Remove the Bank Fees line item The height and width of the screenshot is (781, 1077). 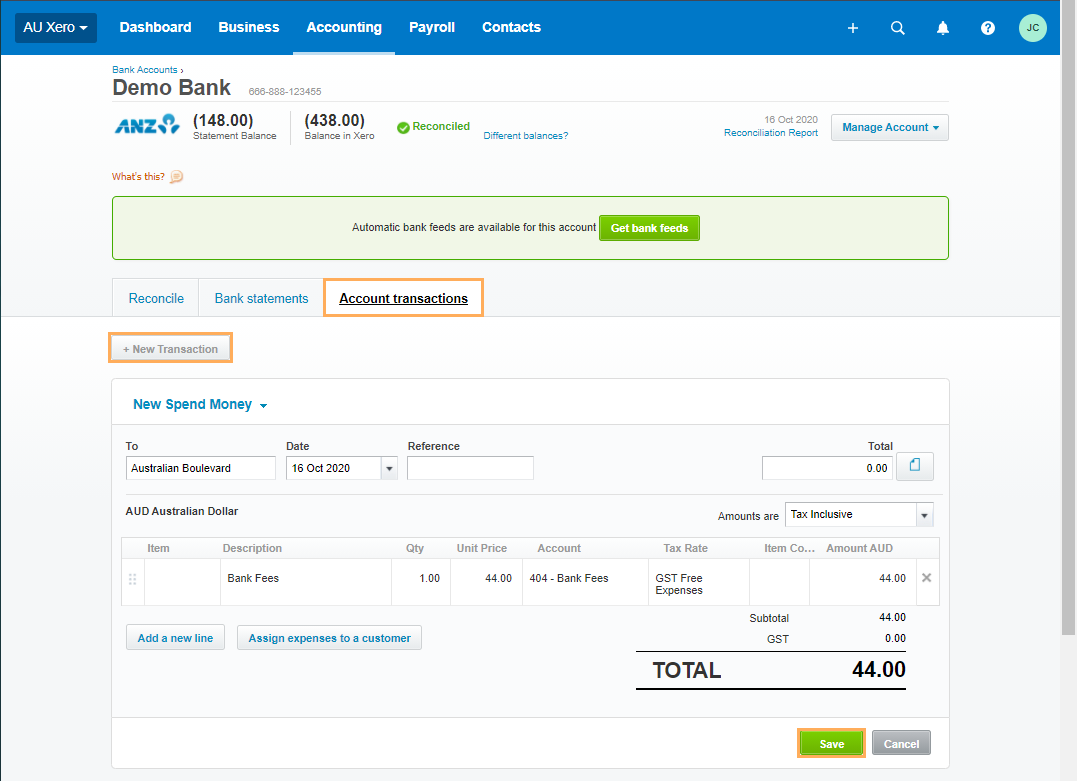tap(927, 578)
